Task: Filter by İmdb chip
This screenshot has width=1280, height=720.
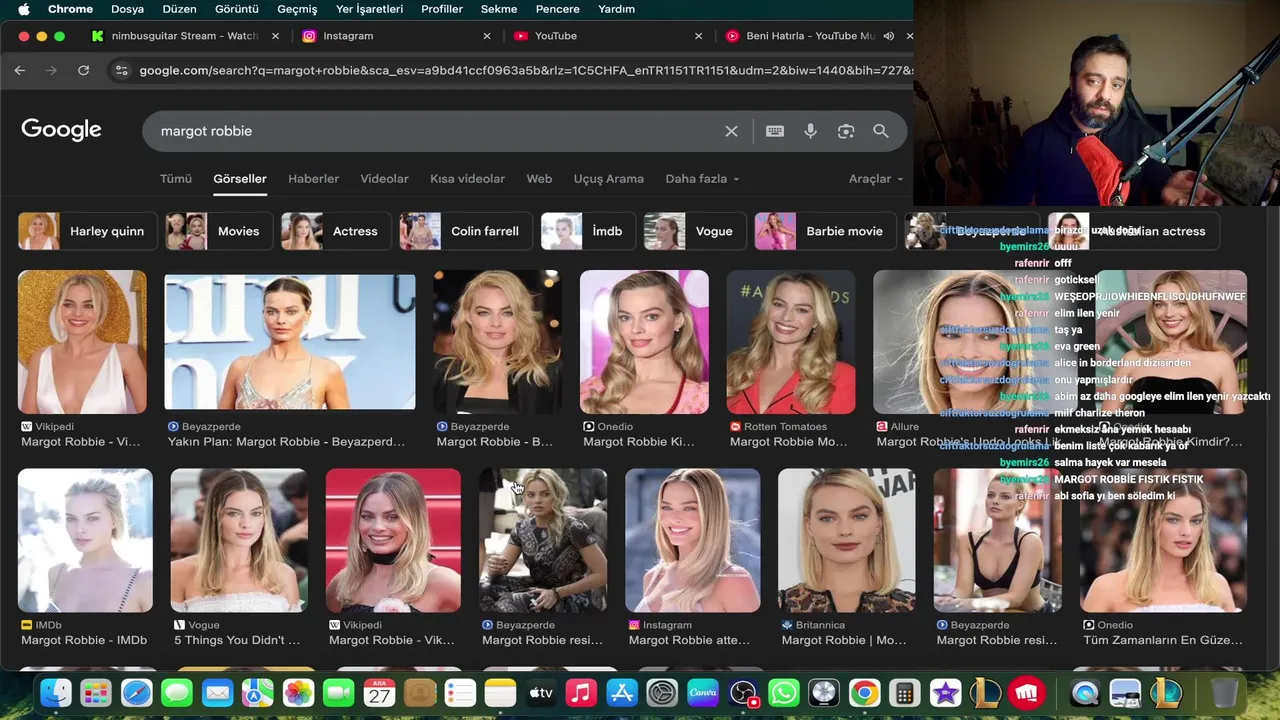Action: click(588, 231)
